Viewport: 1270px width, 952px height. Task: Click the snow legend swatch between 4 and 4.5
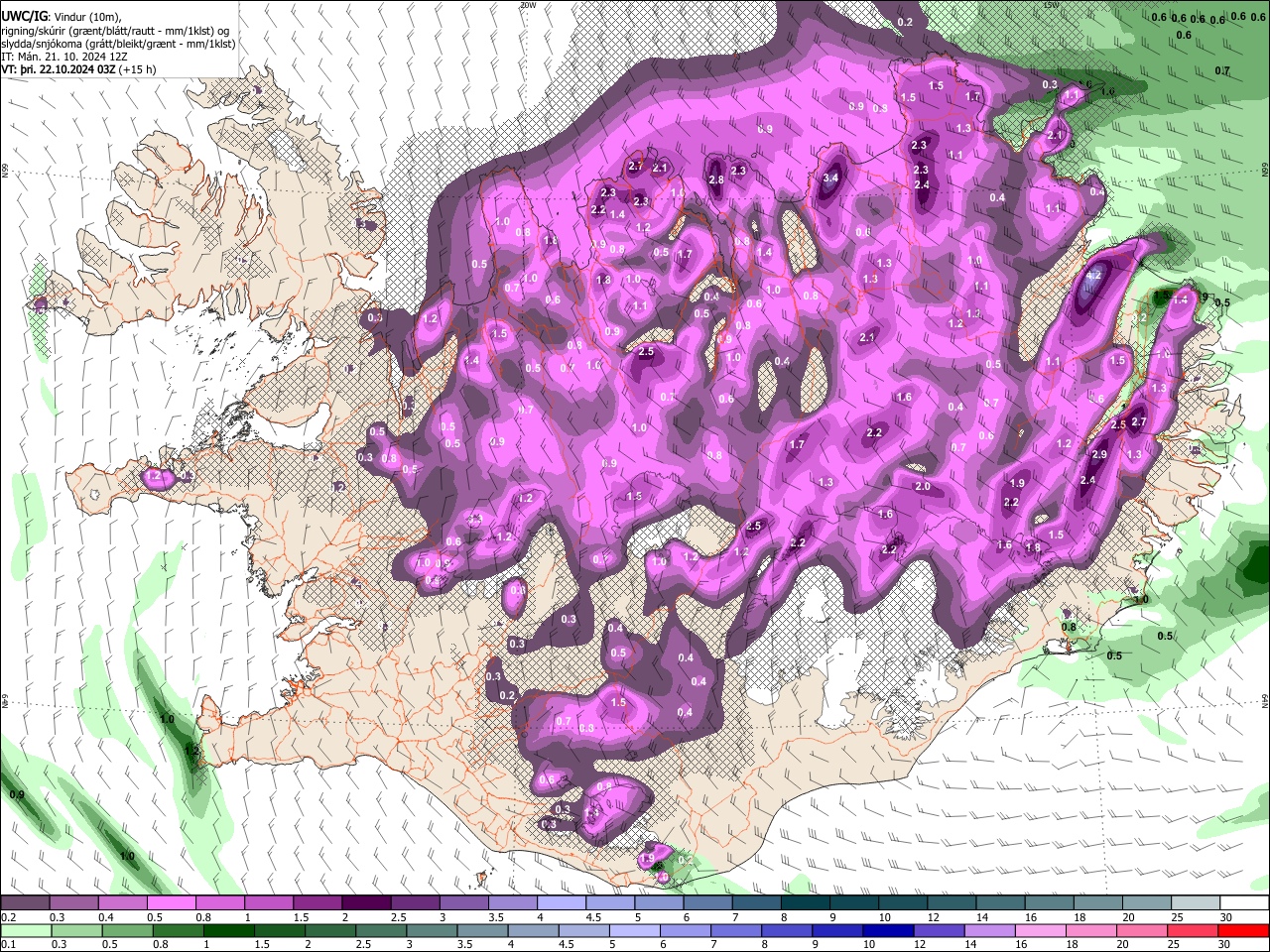tap(562, 903)
